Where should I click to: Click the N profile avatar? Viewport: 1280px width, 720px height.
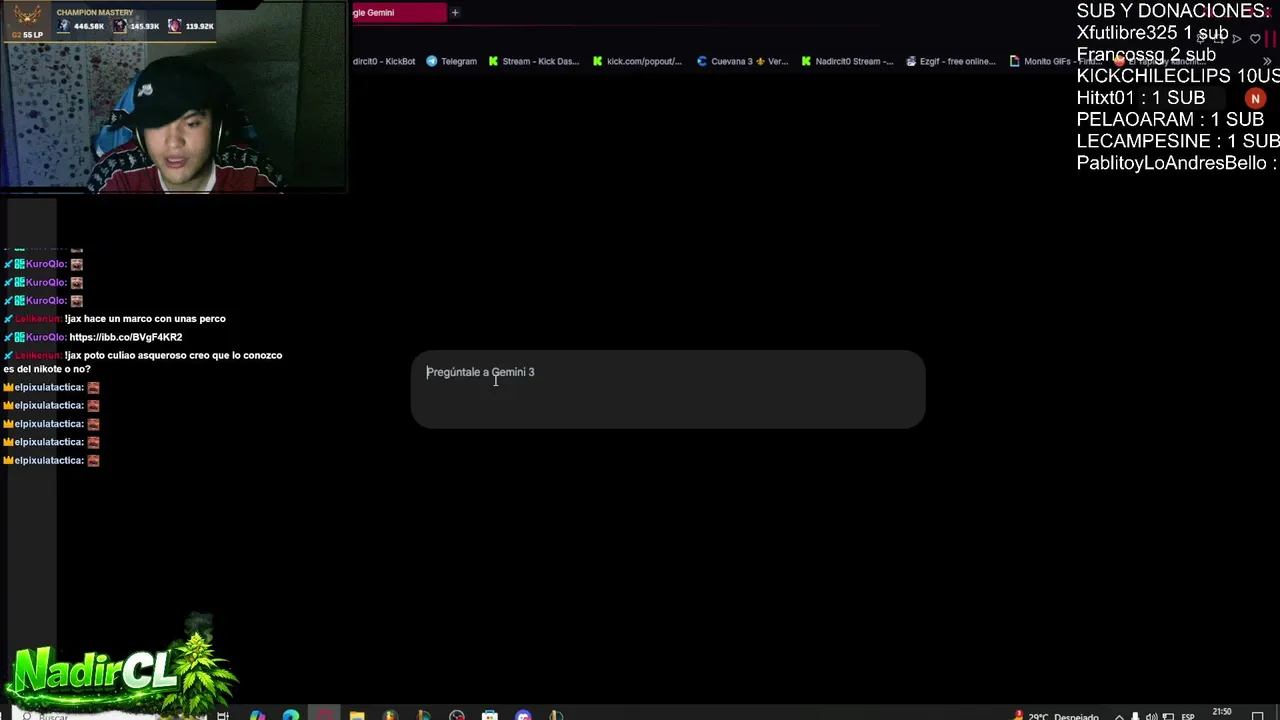tap(1255, 98)
